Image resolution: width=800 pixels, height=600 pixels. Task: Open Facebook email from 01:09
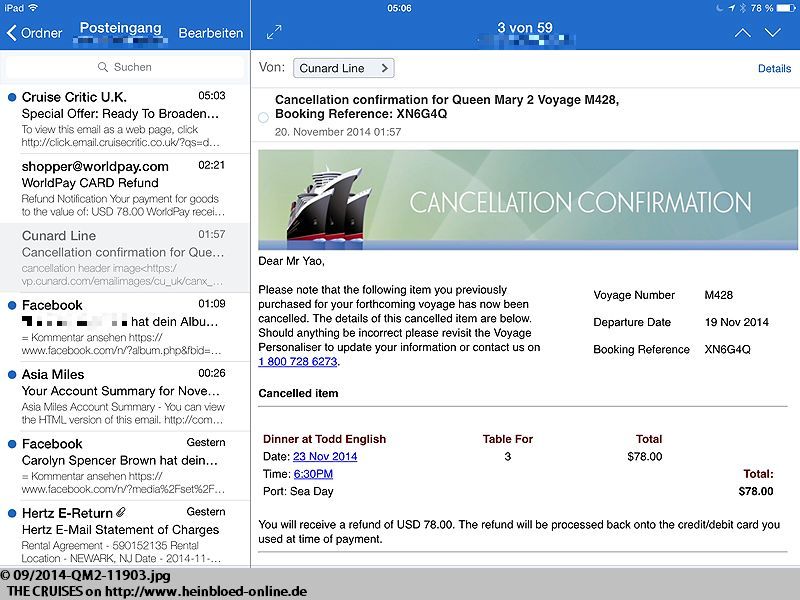[125, 327]
